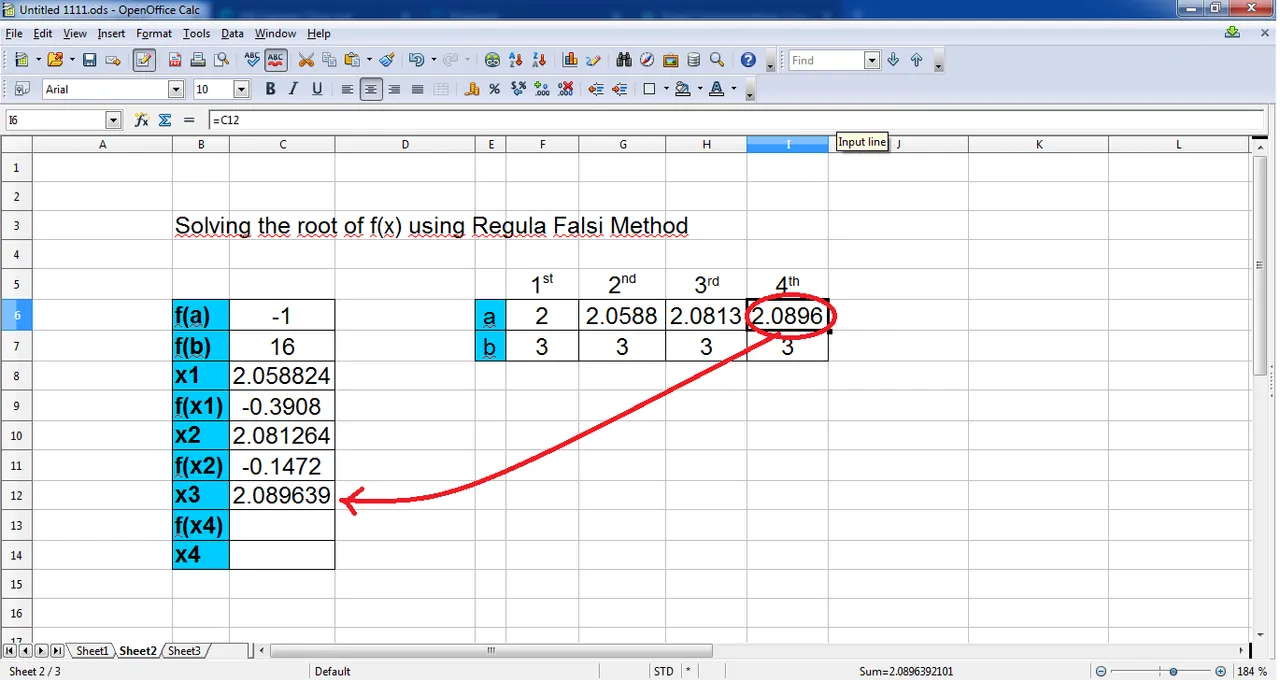Sort ascending with the A-Z icon
Screen dimensions: 1280x680
click(516, 60)
